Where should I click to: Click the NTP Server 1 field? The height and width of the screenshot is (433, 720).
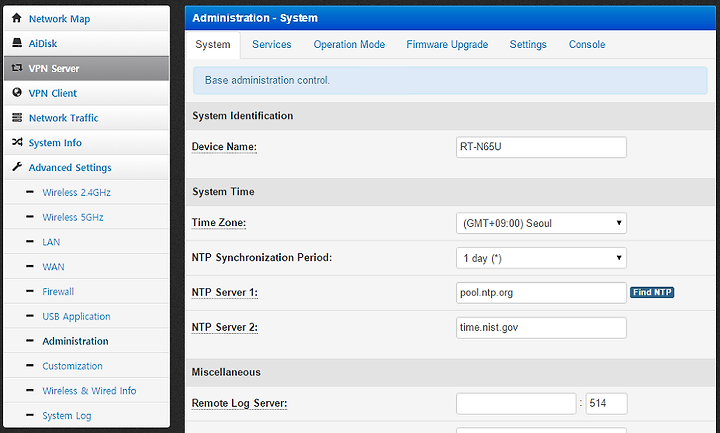point(541,292)
